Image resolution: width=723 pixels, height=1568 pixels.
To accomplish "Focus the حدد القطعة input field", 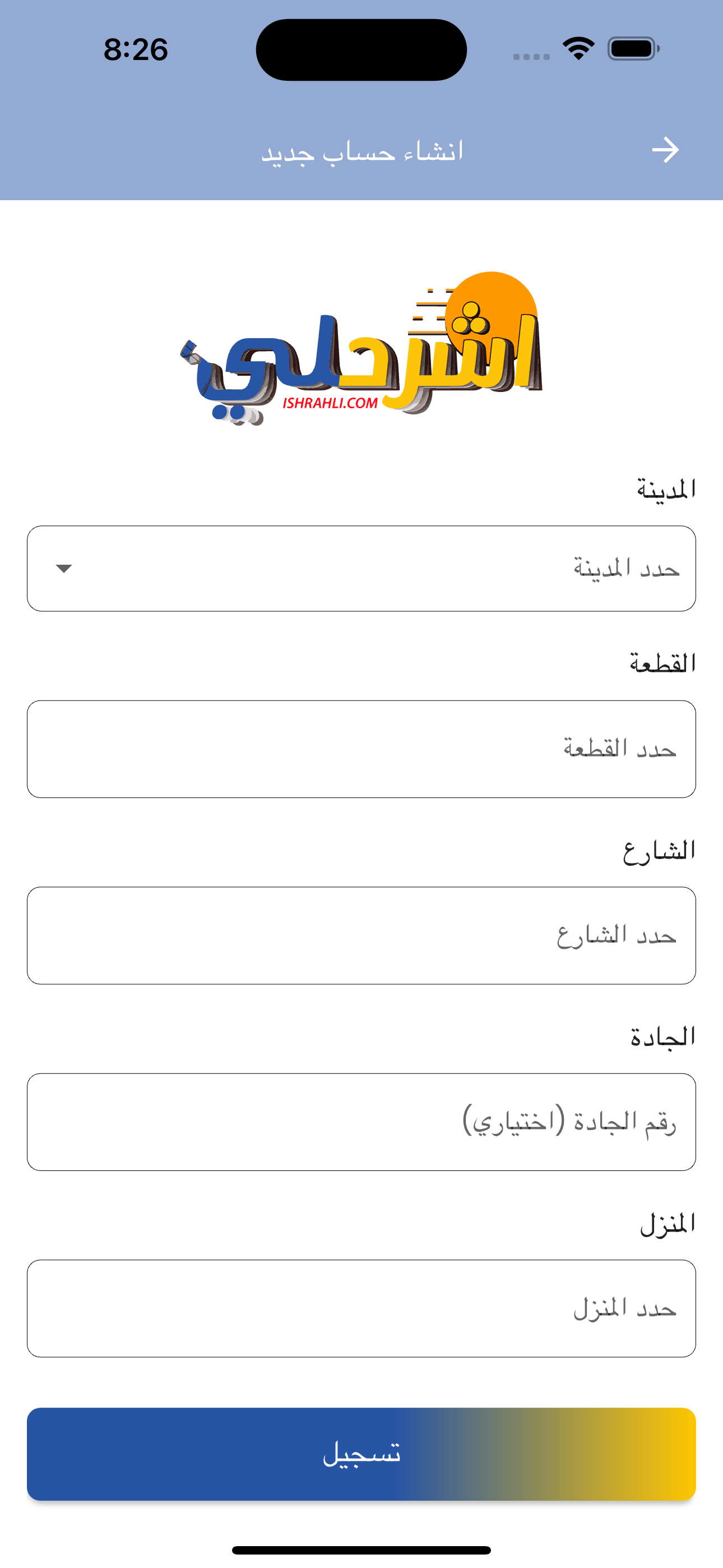I will coord(361,749).
